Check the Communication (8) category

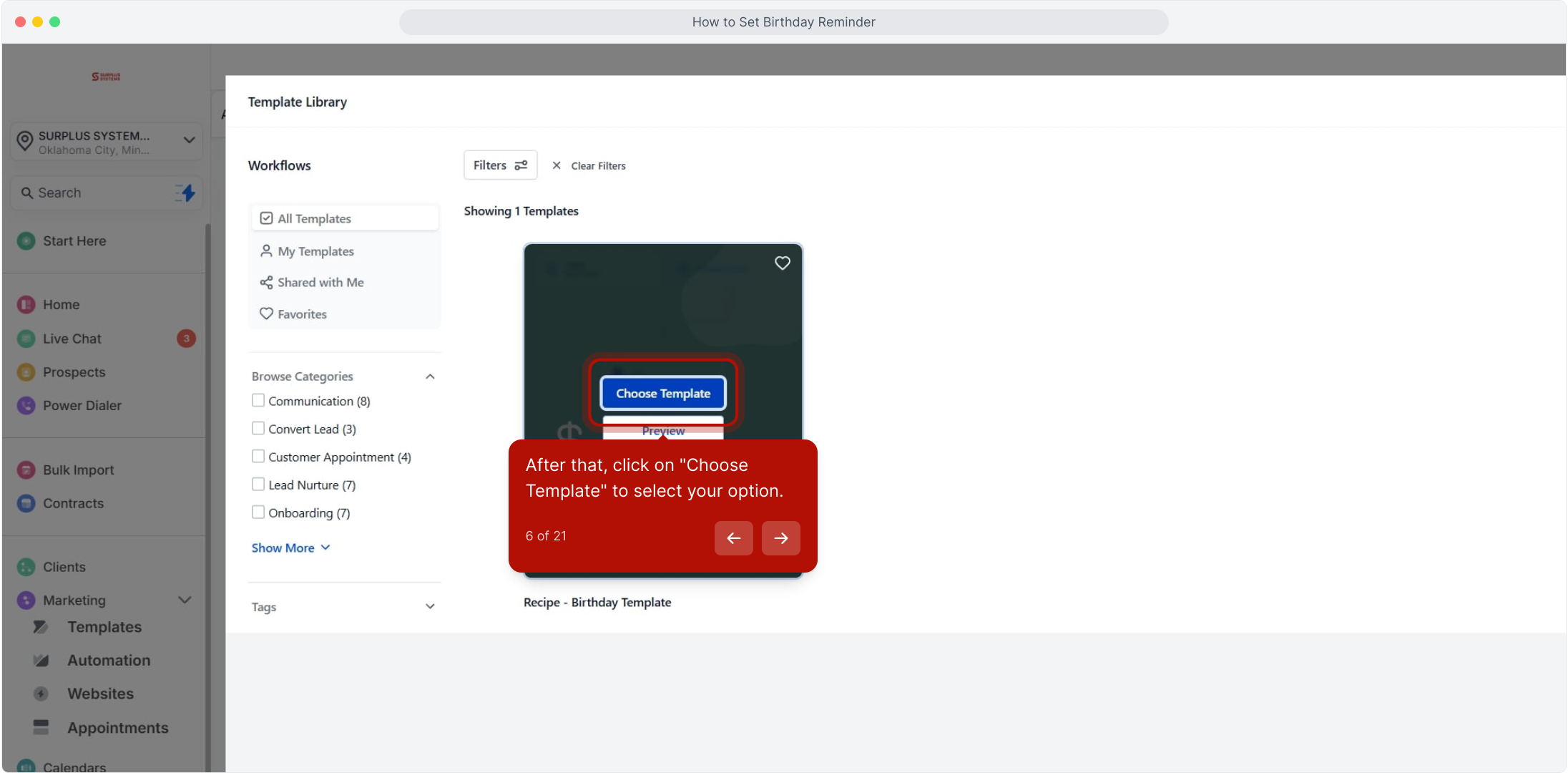click(258, 401)
